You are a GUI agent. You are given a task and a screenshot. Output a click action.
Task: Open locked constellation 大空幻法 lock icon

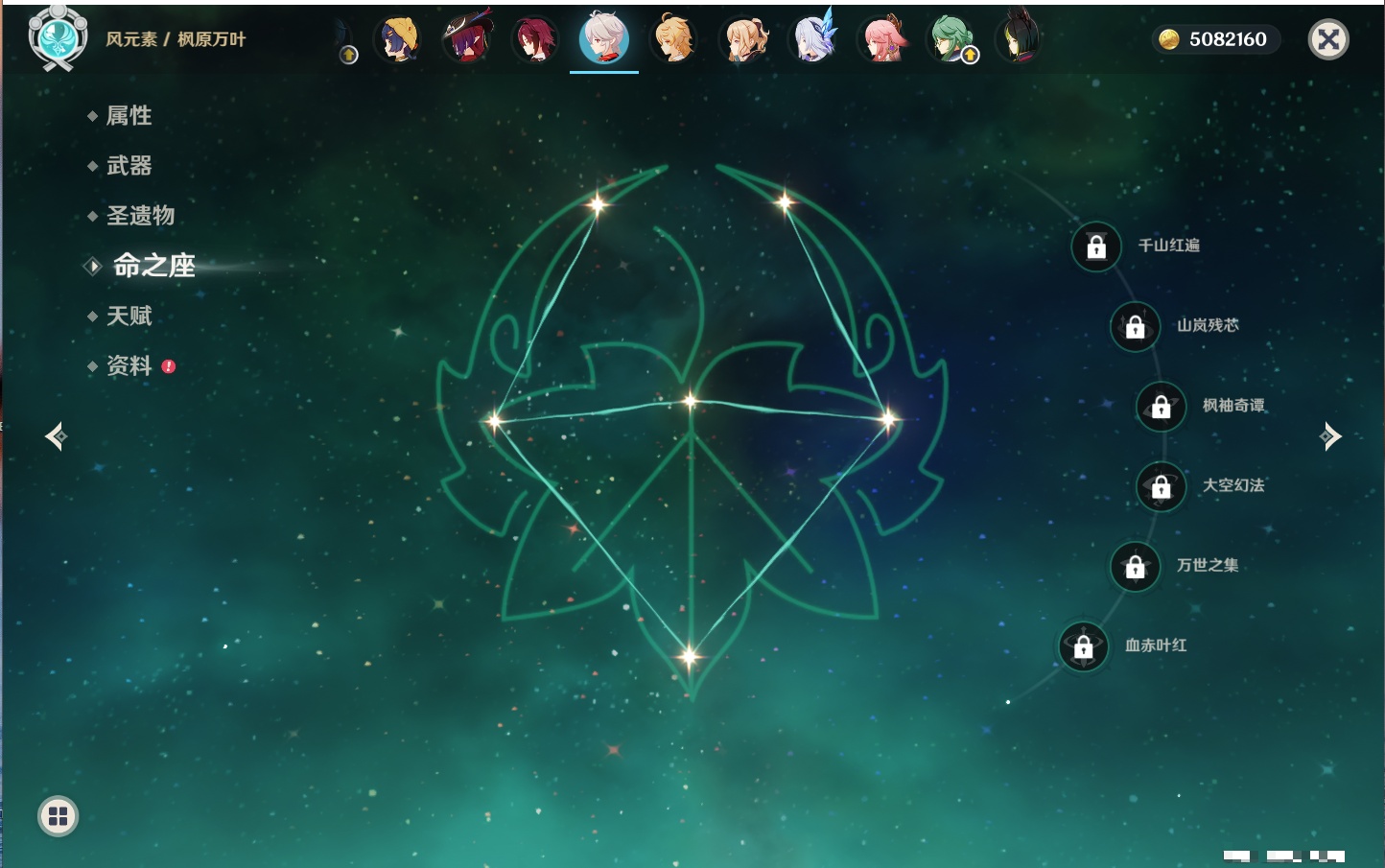pos(1162,486)
